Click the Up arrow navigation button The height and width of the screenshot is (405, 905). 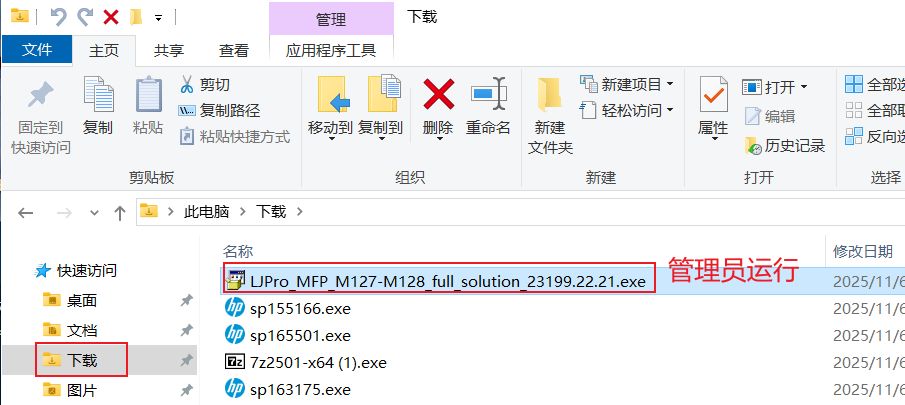pos(119,213)
